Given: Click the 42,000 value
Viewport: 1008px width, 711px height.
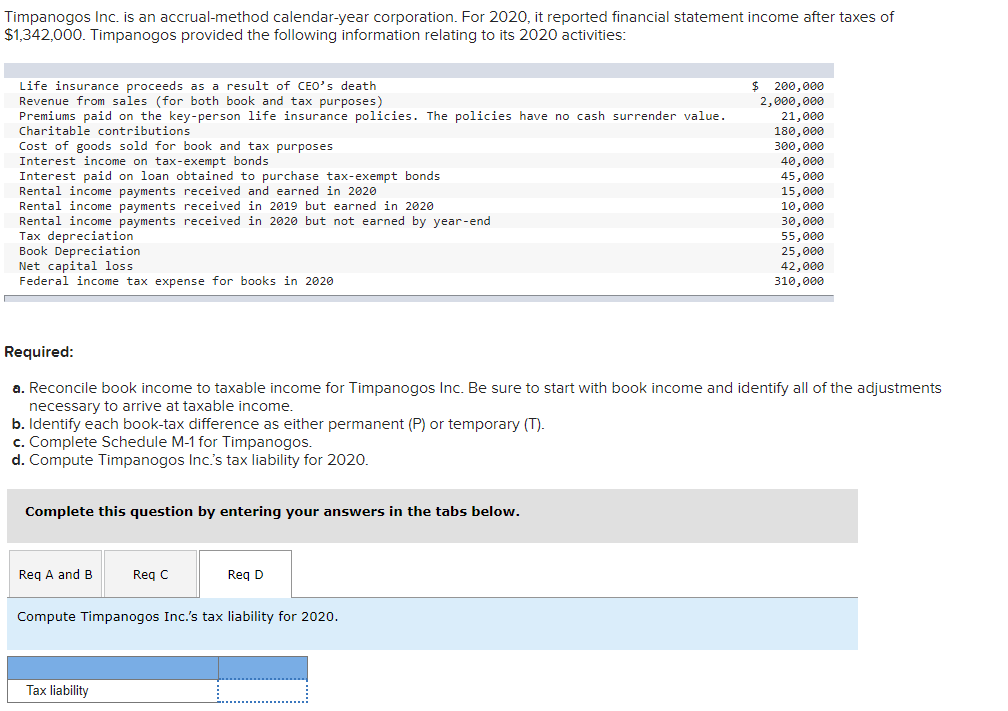Looking at the screenshot, I should click(x=802, y=266).
